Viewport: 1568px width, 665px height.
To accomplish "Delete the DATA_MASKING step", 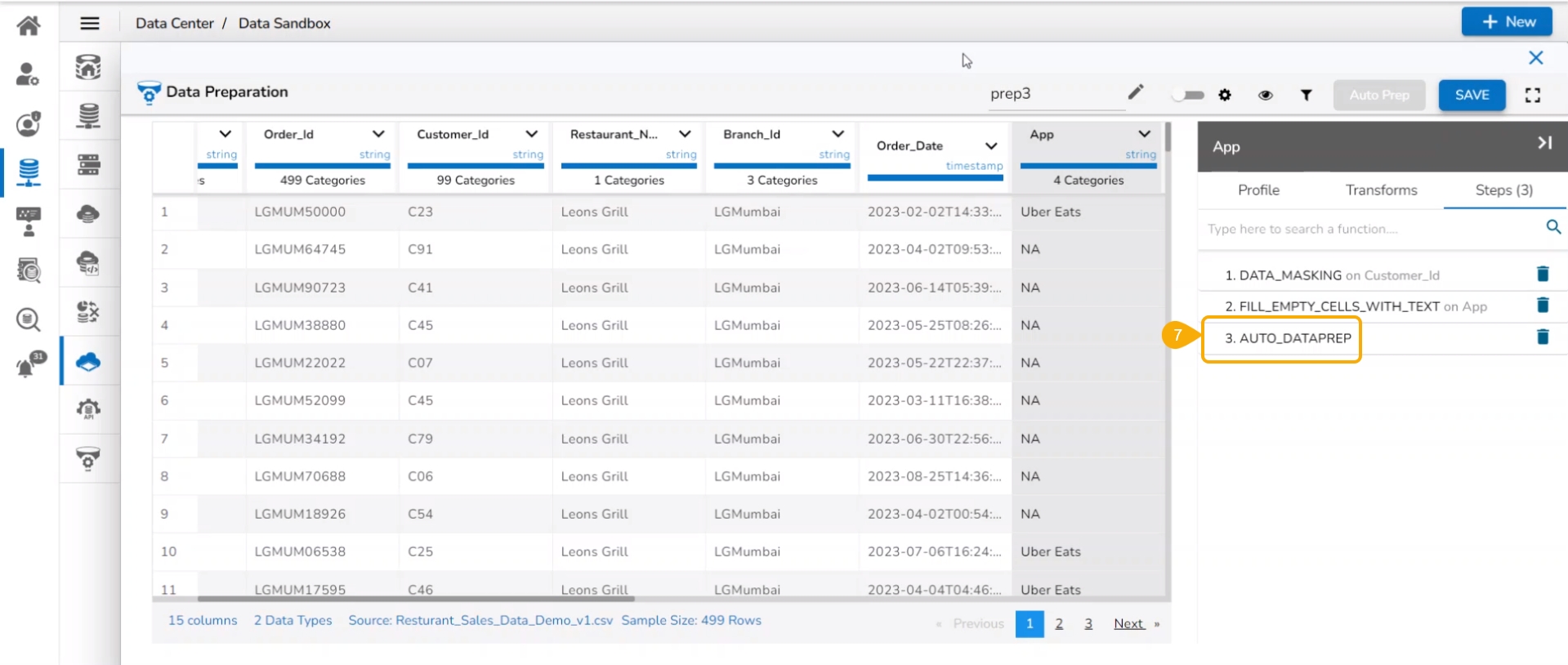I will tap(1542, 274).
